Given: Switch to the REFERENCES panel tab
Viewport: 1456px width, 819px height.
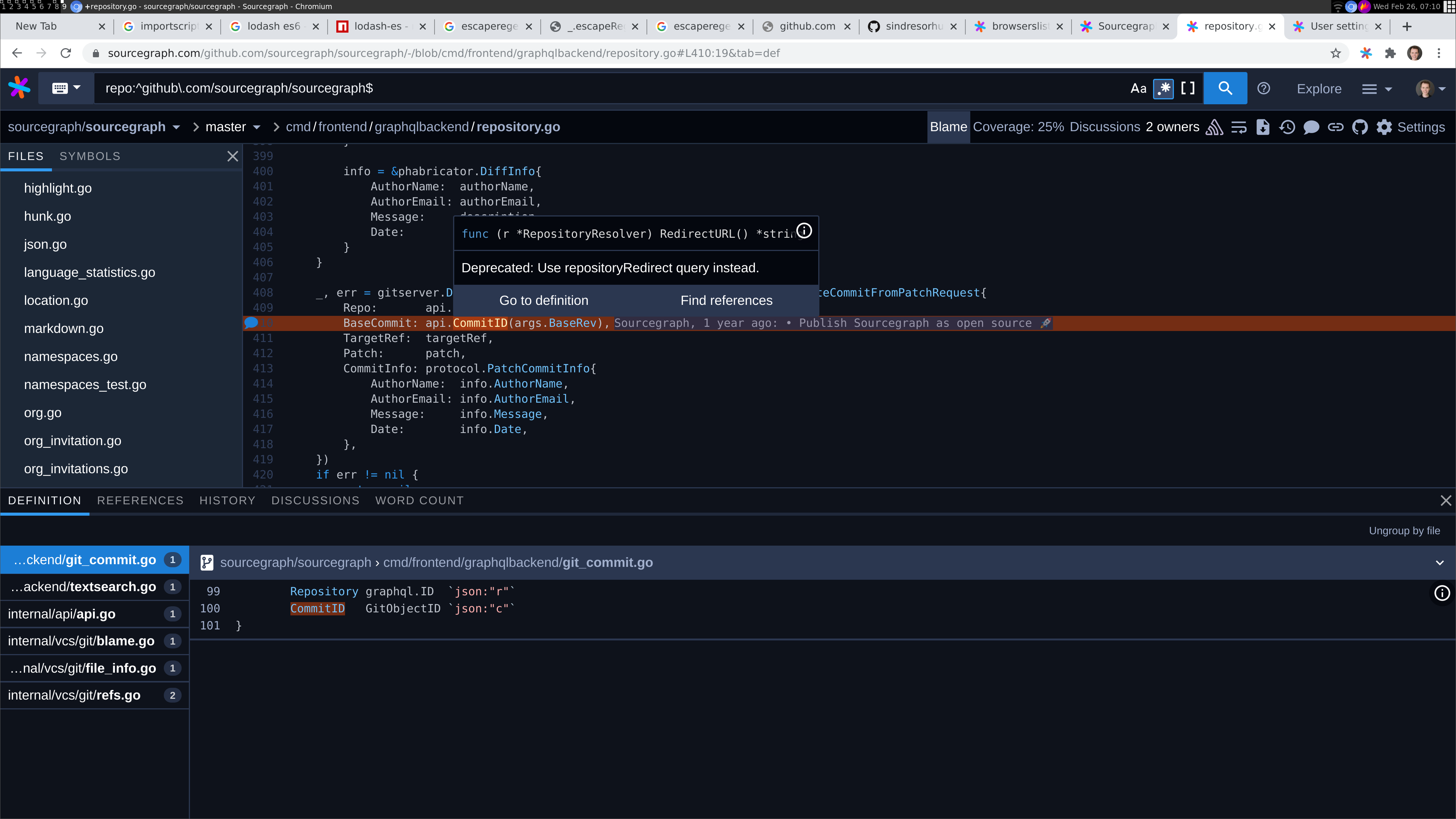Looking at the screenshot, I should pyautogui.click(x=140, y=500).
